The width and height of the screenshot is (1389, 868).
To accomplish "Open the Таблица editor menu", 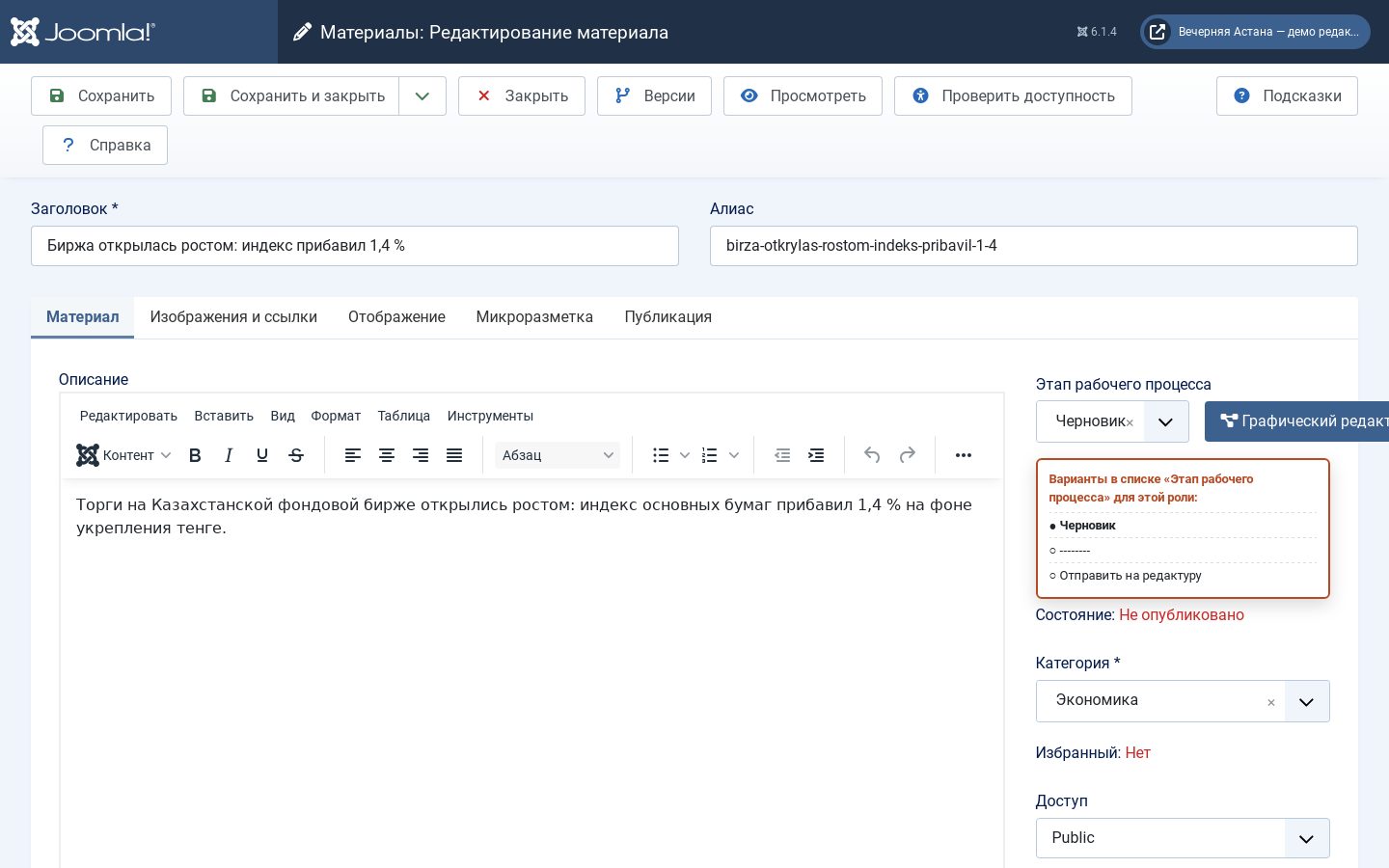I will (x=404, y=416).
